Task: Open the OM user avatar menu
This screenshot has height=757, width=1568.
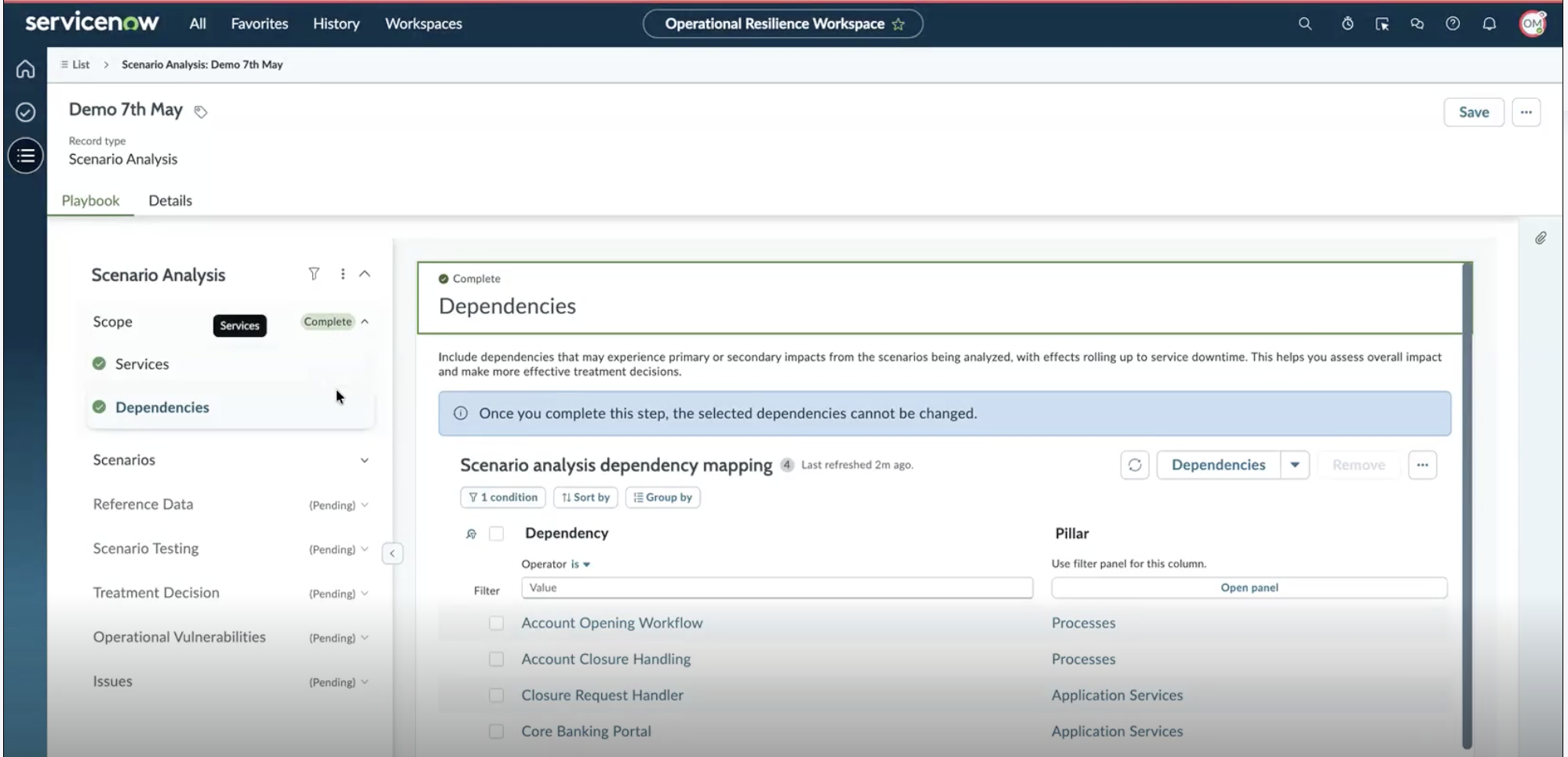Action: [x=1533, y=24]
